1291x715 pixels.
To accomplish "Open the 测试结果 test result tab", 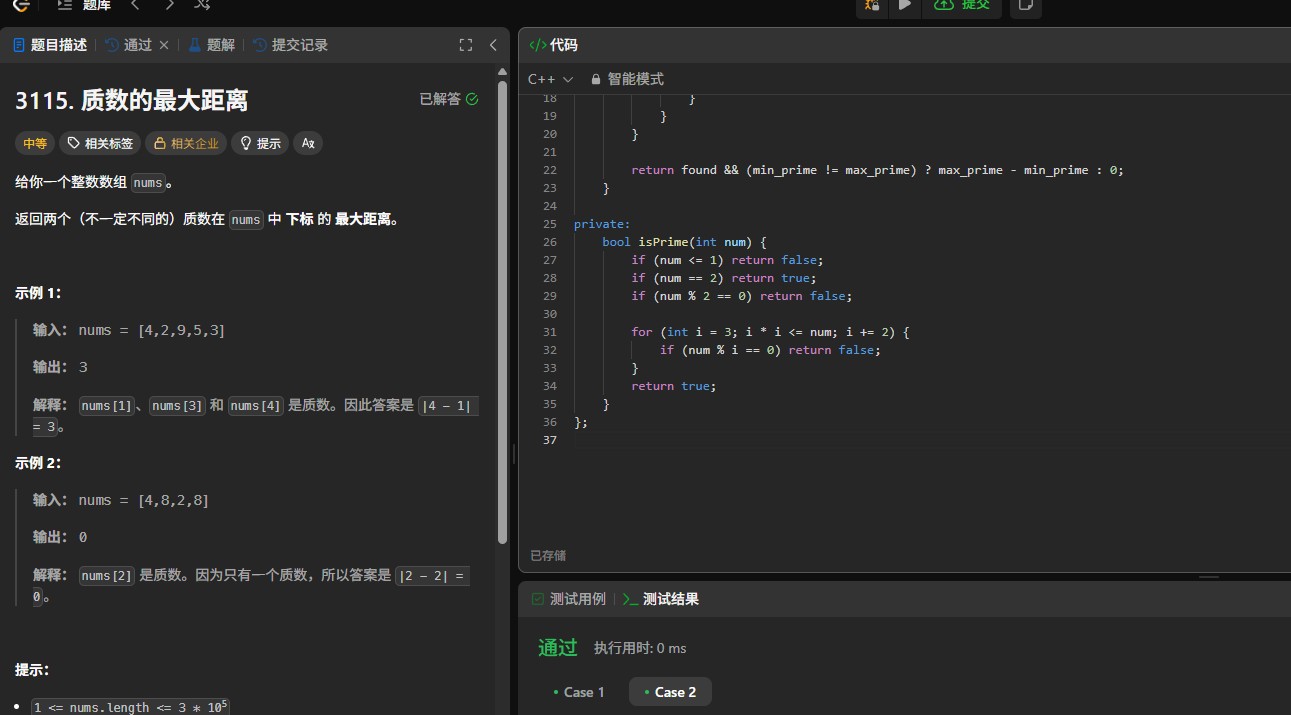I will [x=661, y=599].
